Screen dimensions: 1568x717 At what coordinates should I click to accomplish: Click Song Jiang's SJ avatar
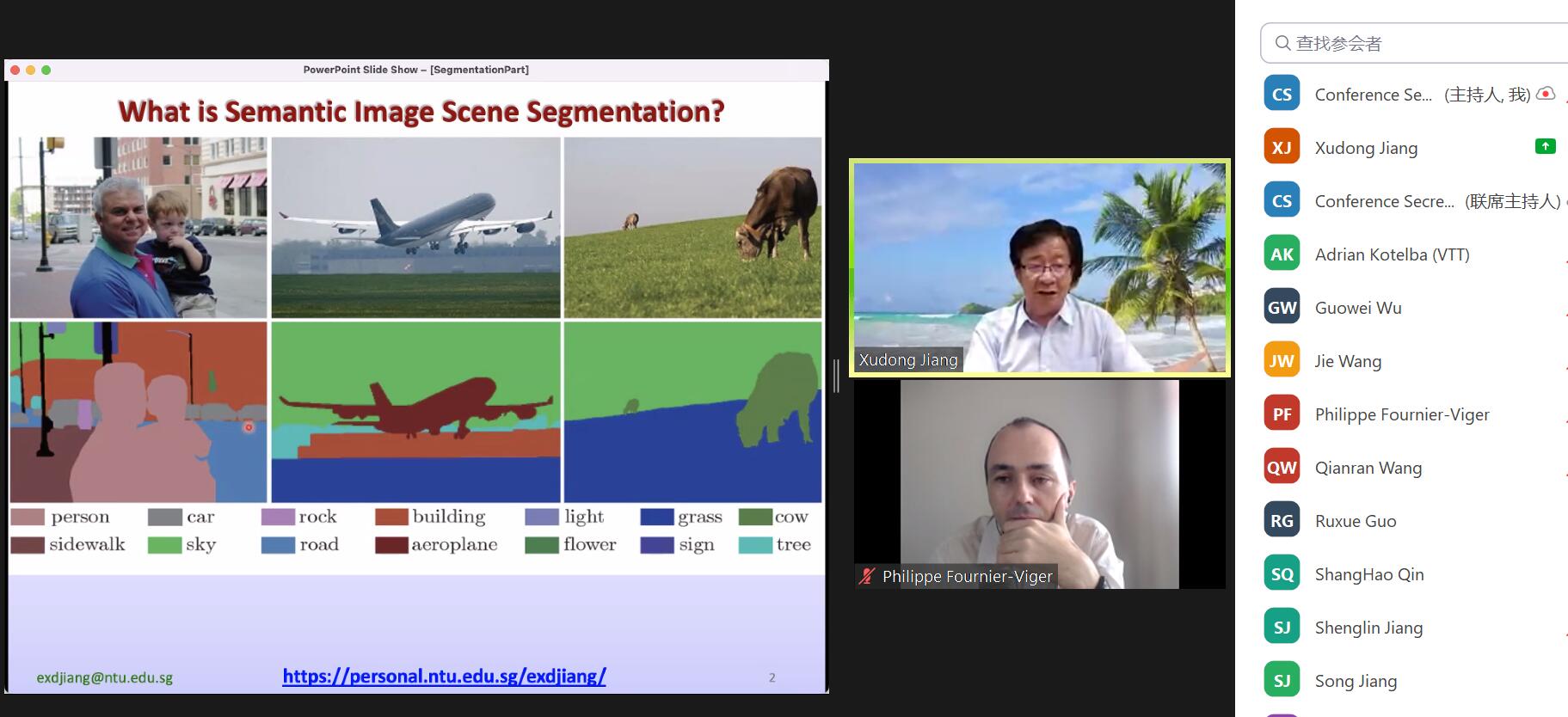(x=1282, y=680)
